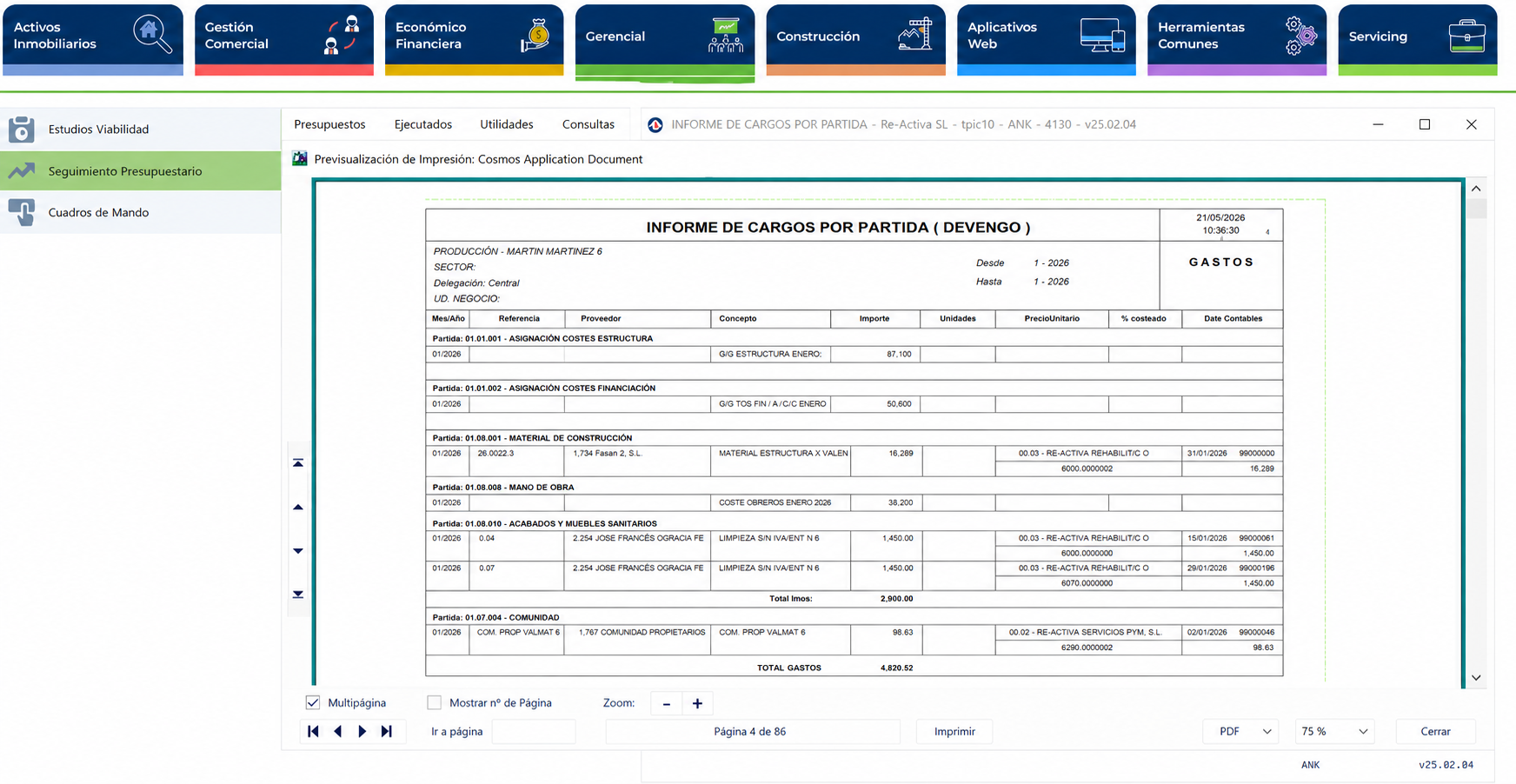The height and width of the screenshot is (784, 1516).
Task: Click the Imprimir button
Action: 954,732
